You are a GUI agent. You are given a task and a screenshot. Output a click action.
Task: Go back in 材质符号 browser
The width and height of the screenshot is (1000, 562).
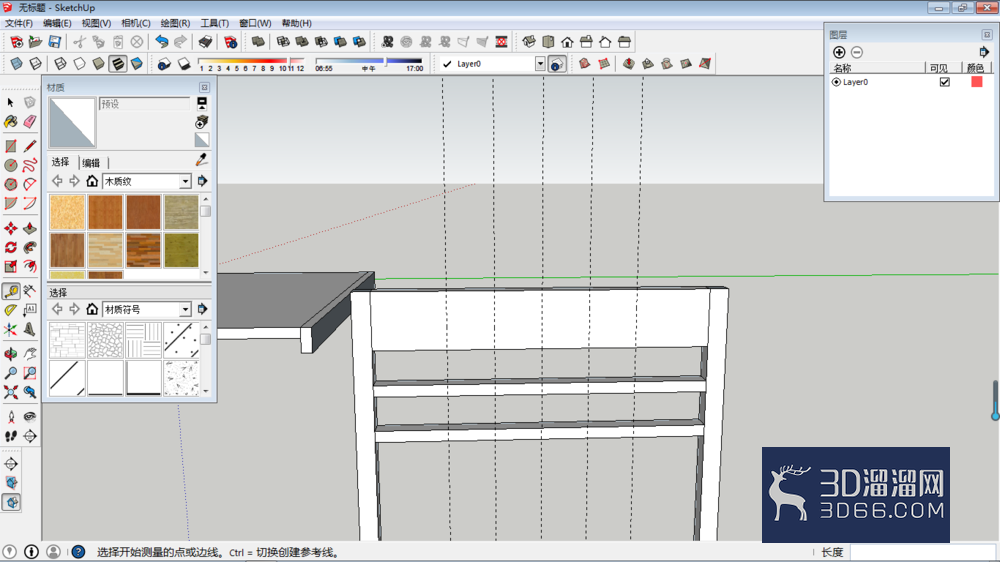tap(57, 309)
